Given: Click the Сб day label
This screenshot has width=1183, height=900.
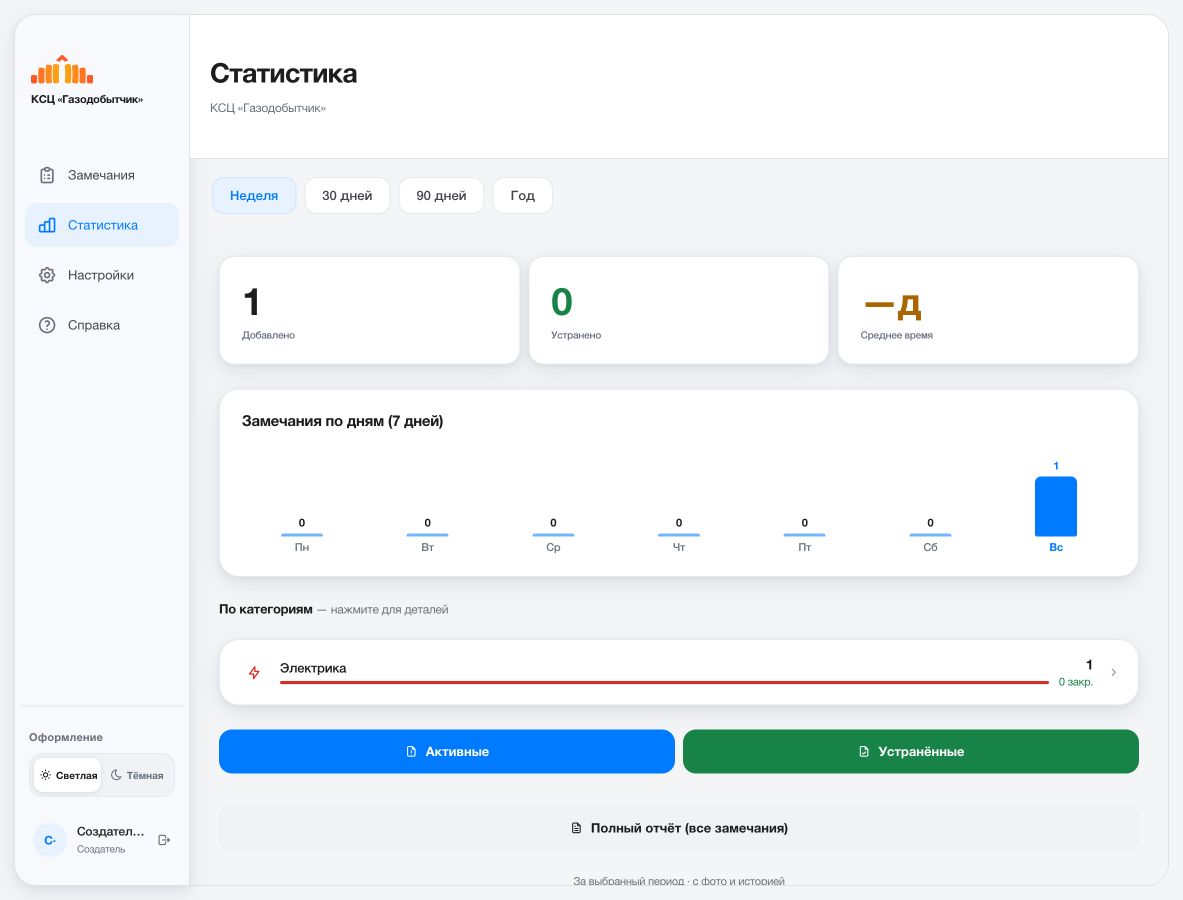Looking at the screenshot, I should 930,547.
